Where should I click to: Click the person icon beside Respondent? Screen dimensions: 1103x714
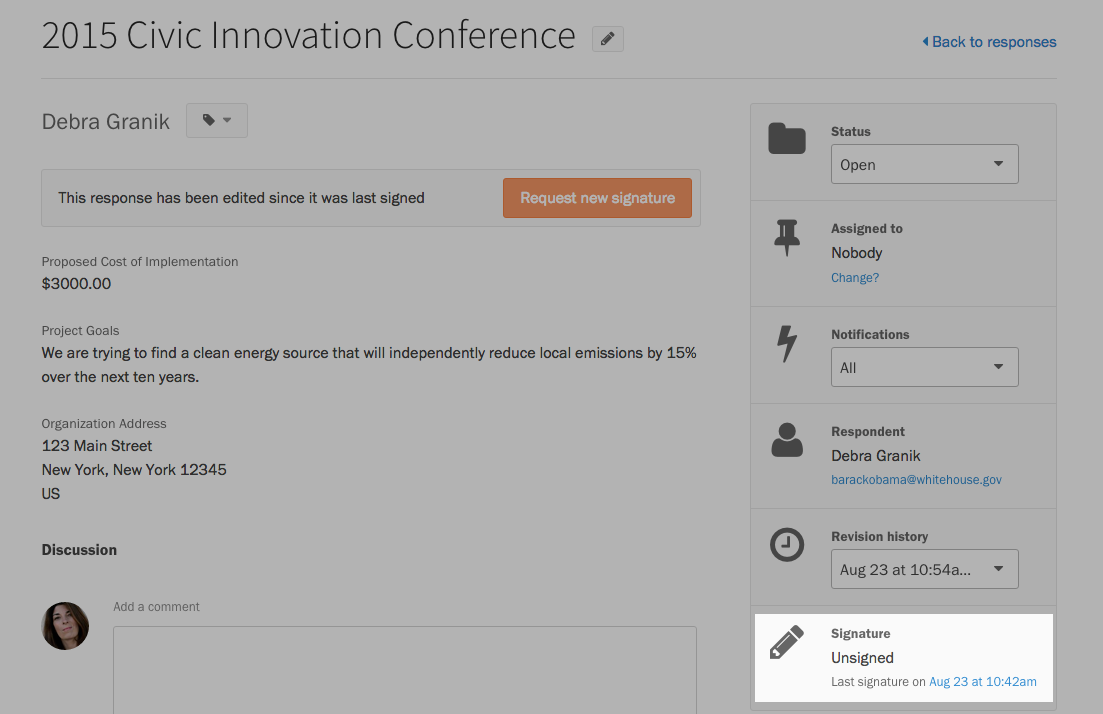click(786, 440)
